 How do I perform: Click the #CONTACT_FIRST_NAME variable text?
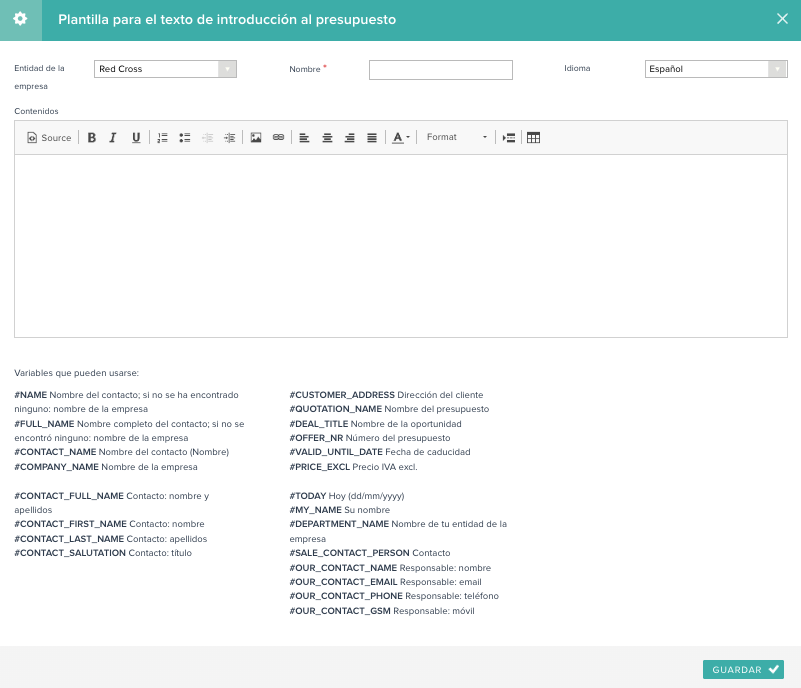[x=70, y=524]
